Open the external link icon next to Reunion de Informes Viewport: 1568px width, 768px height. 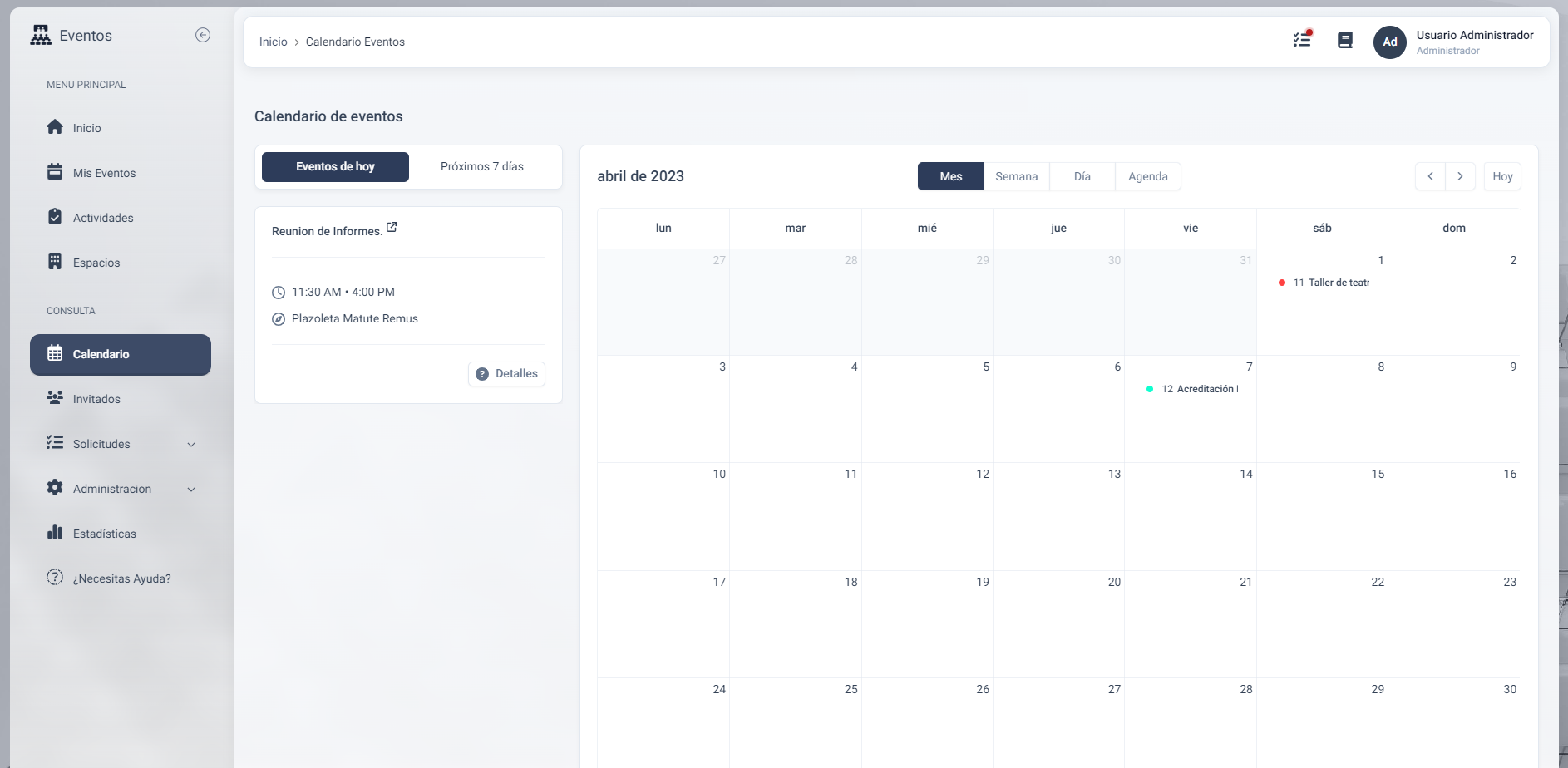392,226
